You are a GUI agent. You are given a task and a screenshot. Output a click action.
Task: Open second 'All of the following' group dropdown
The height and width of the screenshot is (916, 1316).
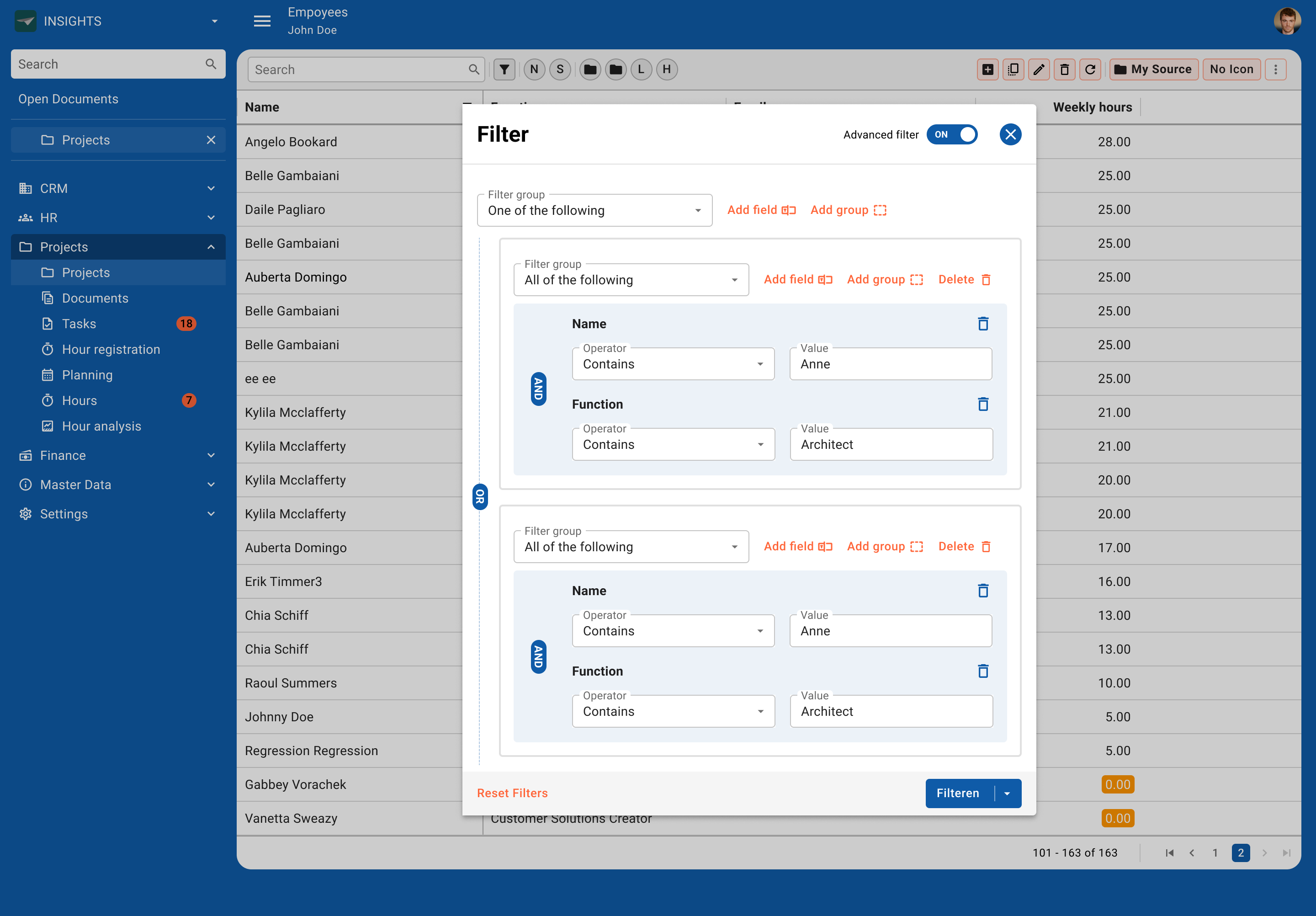(631, 547)
